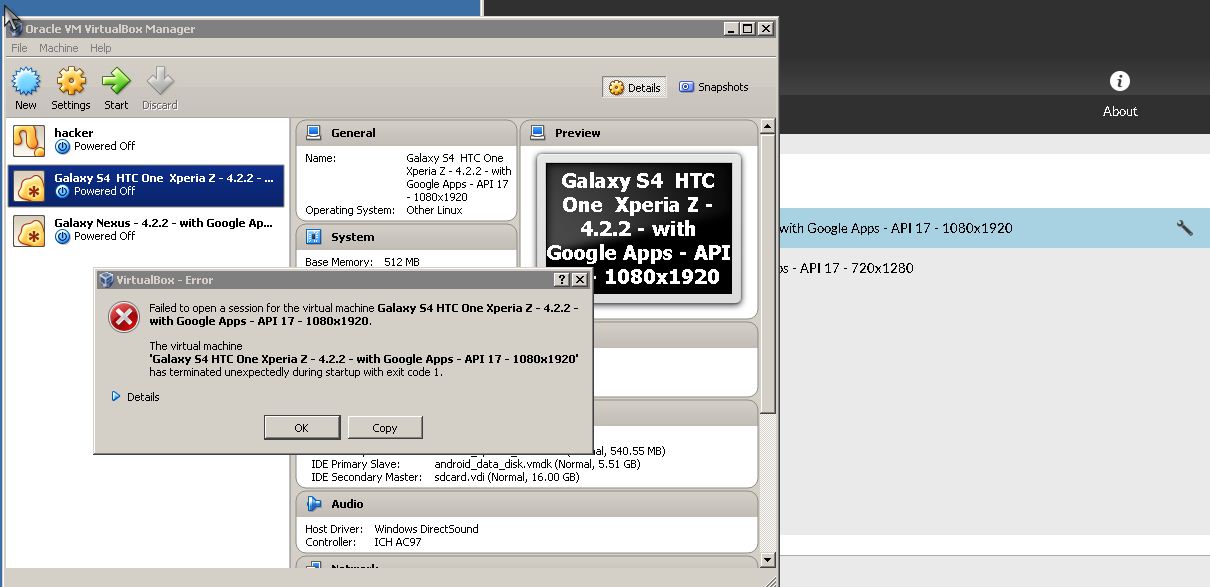Click 'ICH AC97' controller value
Viewport: 1210px width, 587px height.
coord(398,542)
